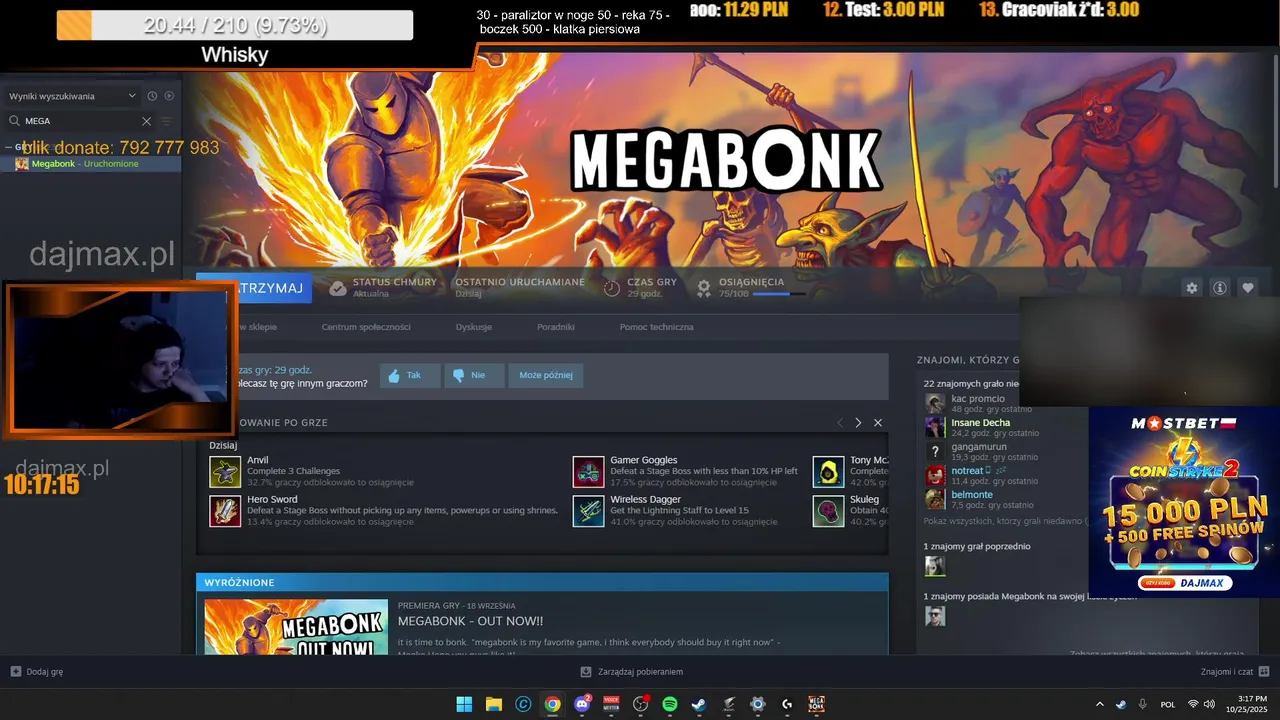The height and width of the screenshot is (720, 1280).
Task: Open Megabonk game icon in taskbar
Action: click(816, 704)
